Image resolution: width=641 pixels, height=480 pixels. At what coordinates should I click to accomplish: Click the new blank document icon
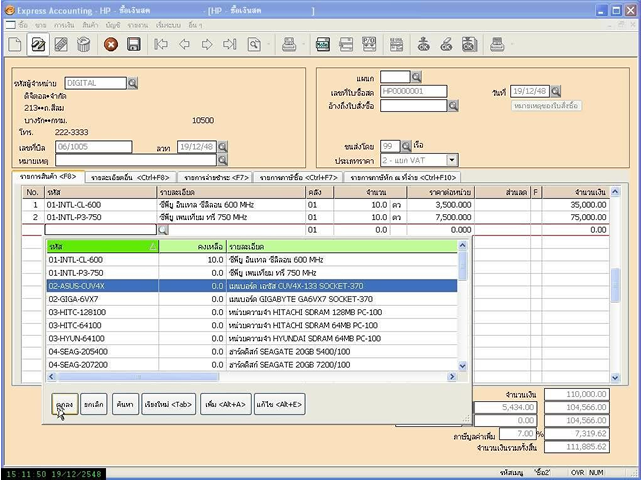(x=15, y=44)
